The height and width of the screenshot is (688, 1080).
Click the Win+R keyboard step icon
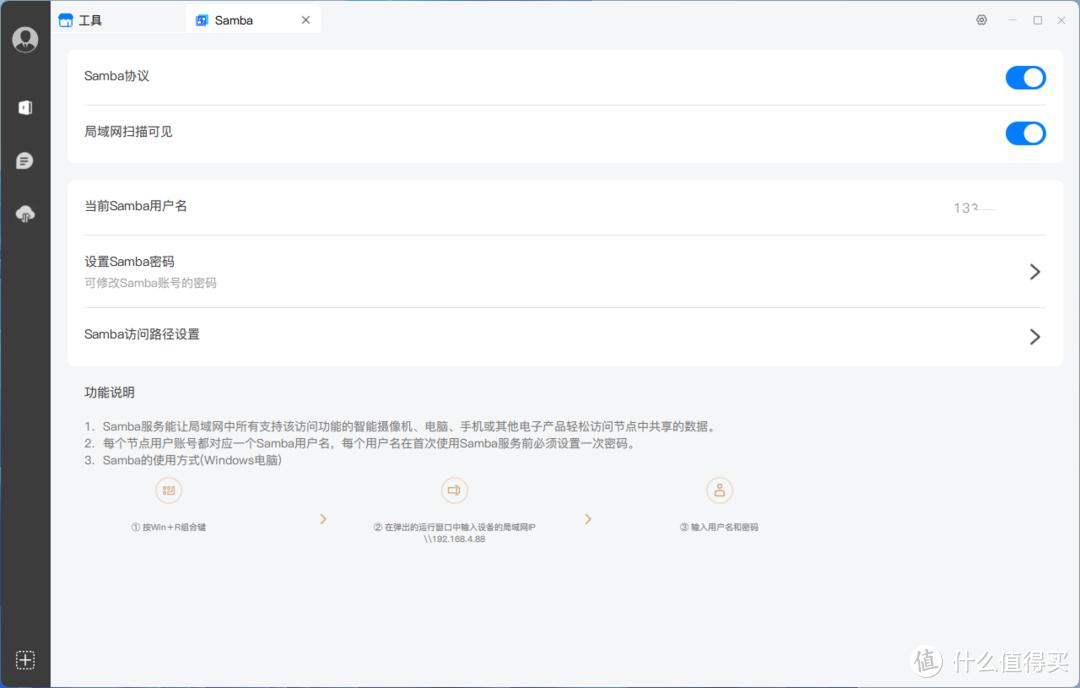coord(168,490)
